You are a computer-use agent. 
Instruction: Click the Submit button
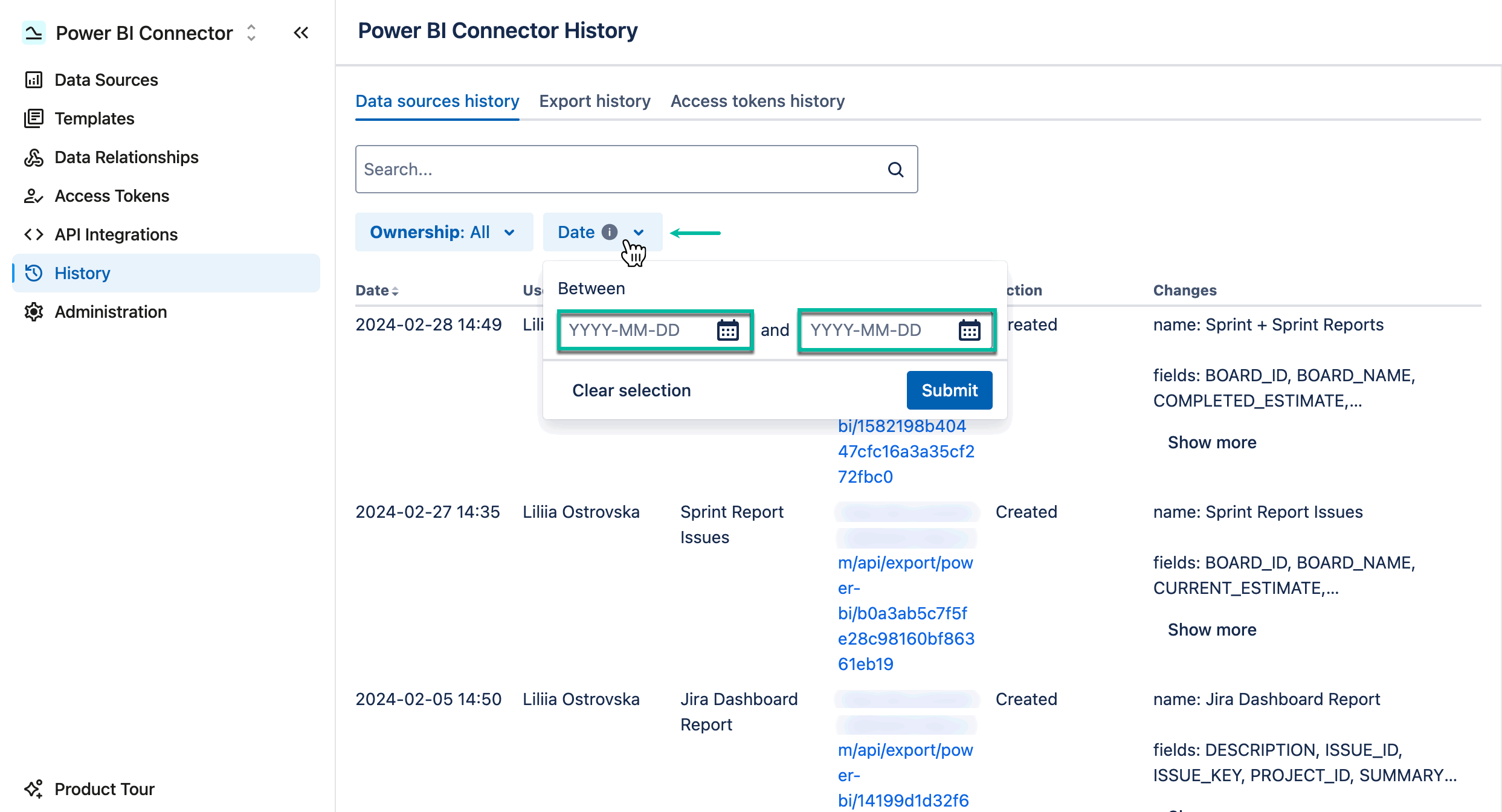click(949, 390)
